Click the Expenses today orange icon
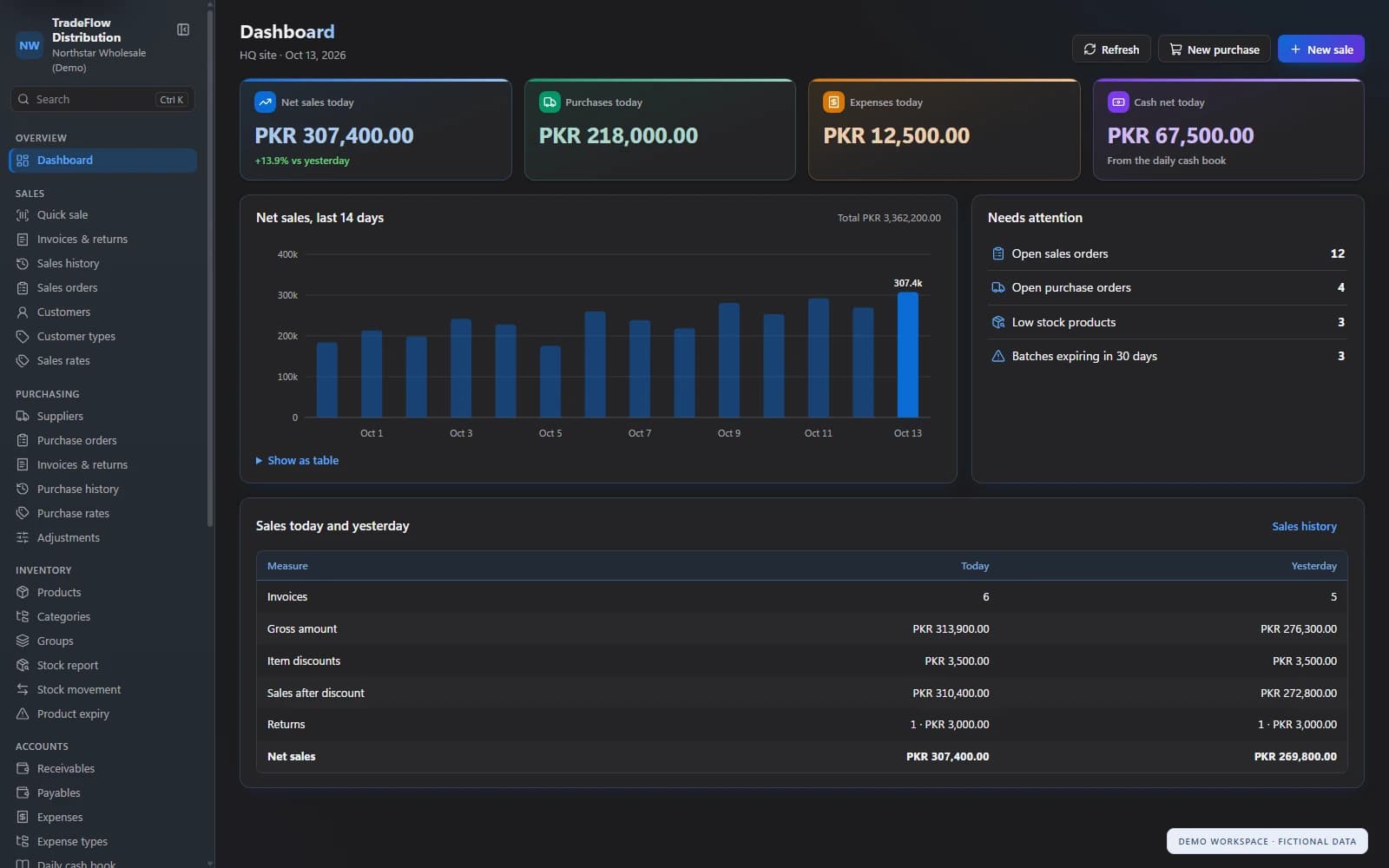Screen dimensions: 1389x868 pyautogui.click(x=833, y=102)
